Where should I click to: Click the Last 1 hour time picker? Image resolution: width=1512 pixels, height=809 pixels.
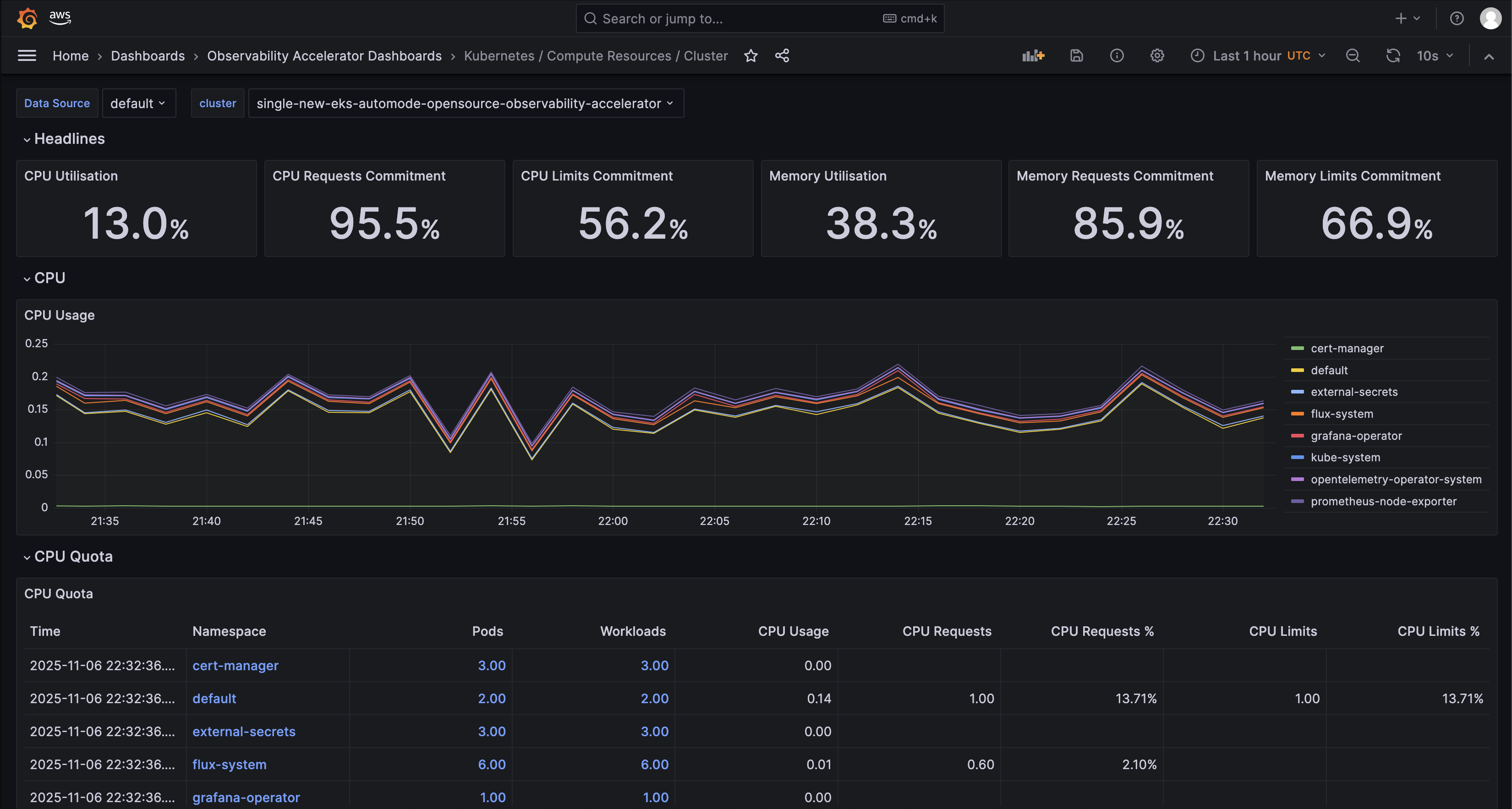(1247, 55)
